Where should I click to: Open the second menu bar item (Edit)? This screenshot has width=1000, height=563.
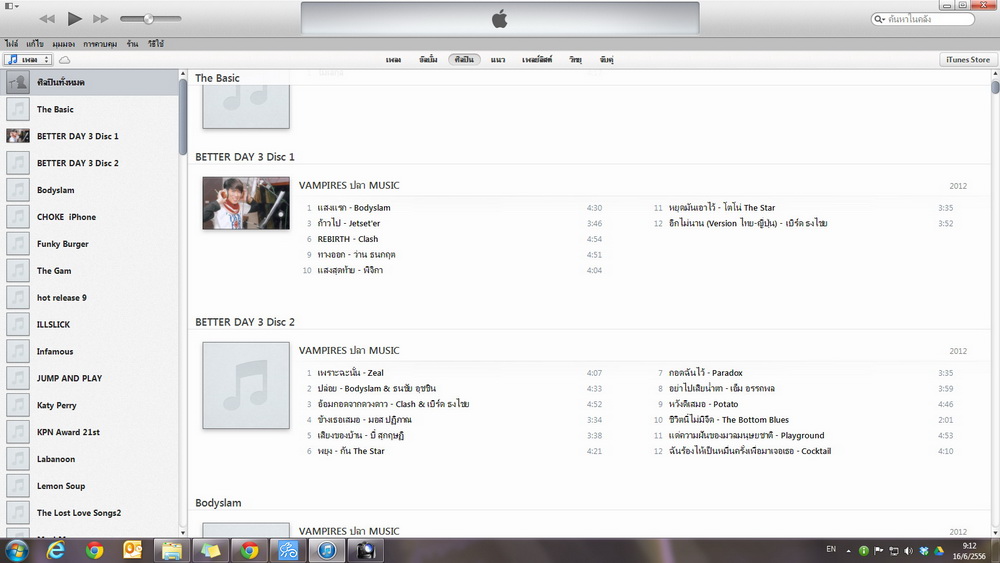point(34,43)
